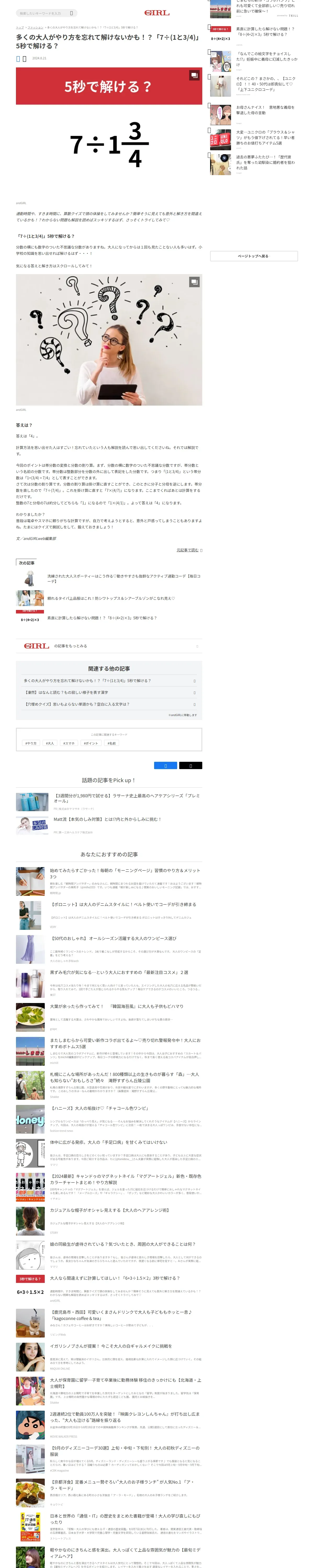This screenshot has width=314, height=1568.
Task: Open recommended article 大葉が余ったら 韓国海苔風
Action: (x=116, y=1006)
